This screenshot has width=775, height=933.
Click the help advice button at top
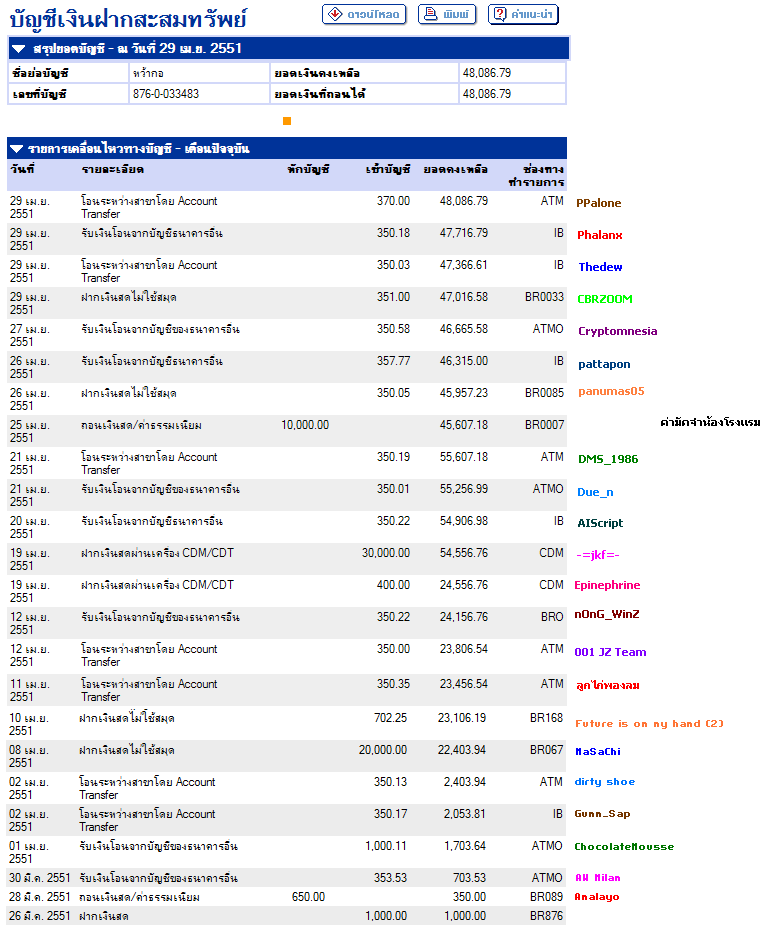point(523,14)
